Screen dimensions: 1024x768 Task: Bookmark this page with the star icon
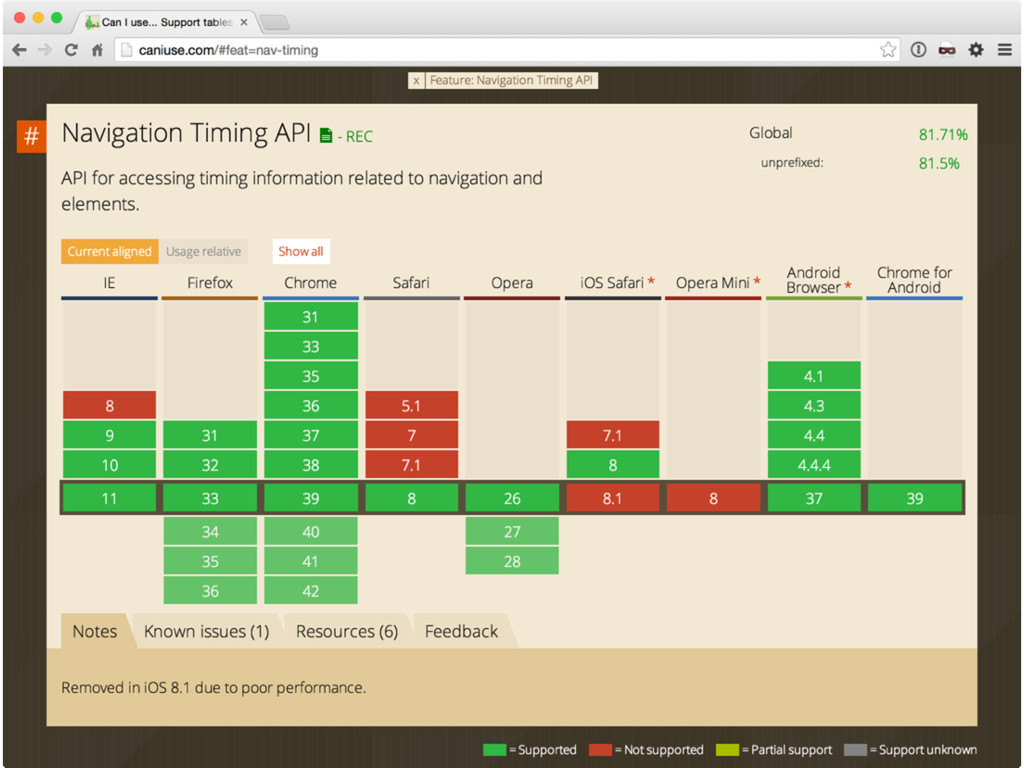coord(888,50)
